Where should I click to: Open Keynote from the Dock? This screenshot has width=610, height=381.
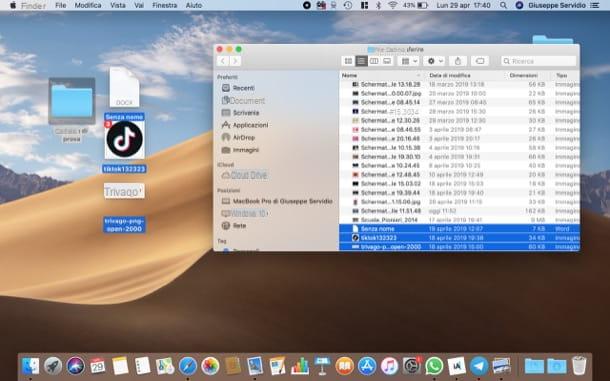[x=322, y=366]
